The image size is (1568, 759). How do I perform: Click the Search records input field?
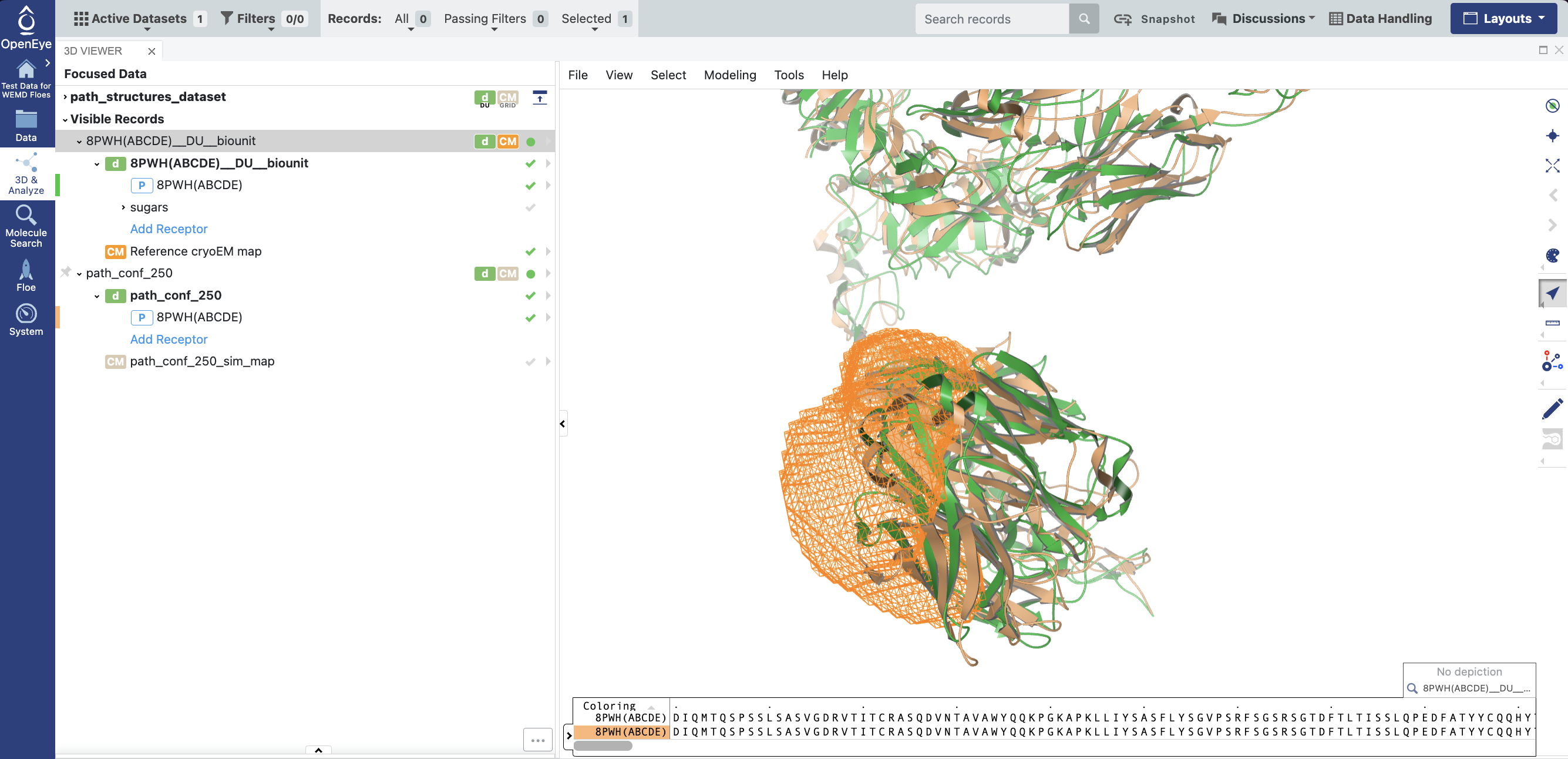(991, 19)
